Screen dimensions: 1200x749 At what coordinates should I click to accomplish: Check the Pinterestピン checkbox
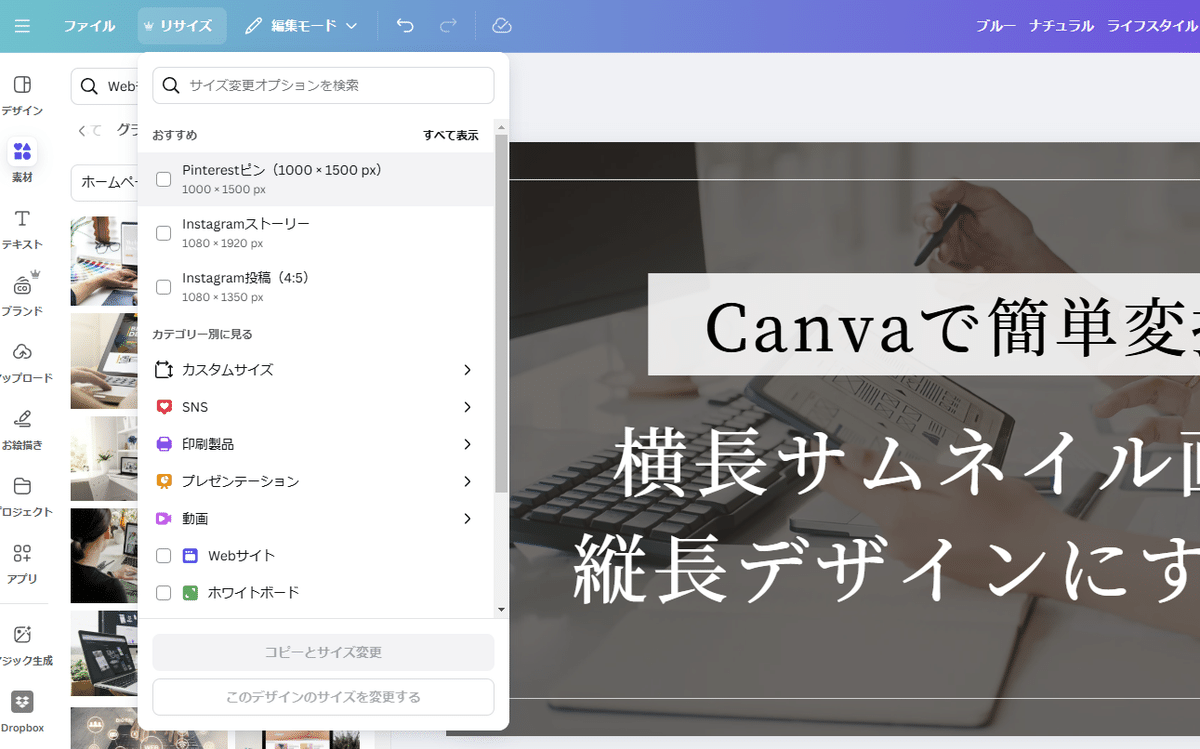(x=164, y=179)
